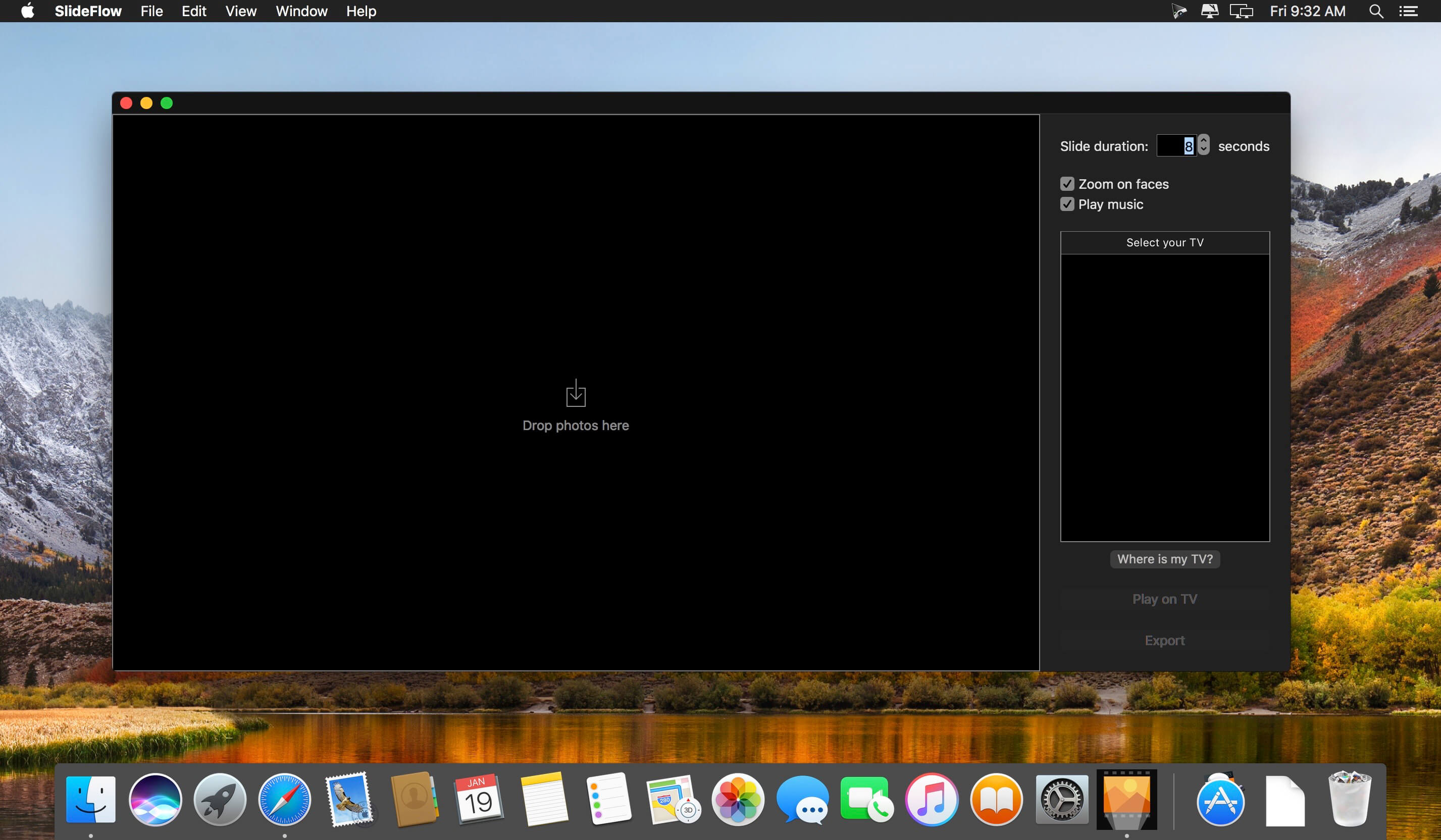Open the Window menu
This screenshot has height=840, width=1441.
(x=301, y=11)
